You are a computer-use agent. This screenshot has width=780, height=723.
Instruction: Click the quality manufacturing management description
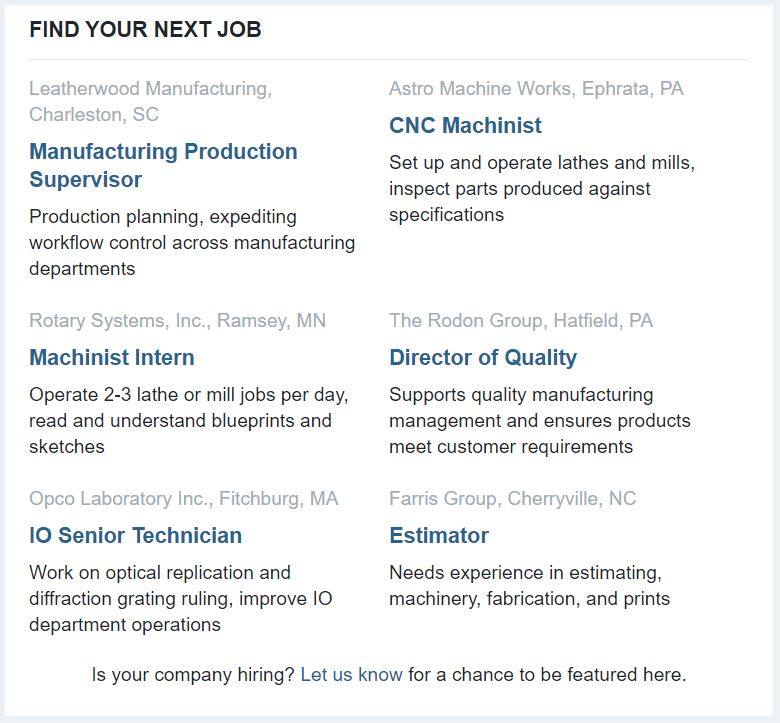[539, 421]
